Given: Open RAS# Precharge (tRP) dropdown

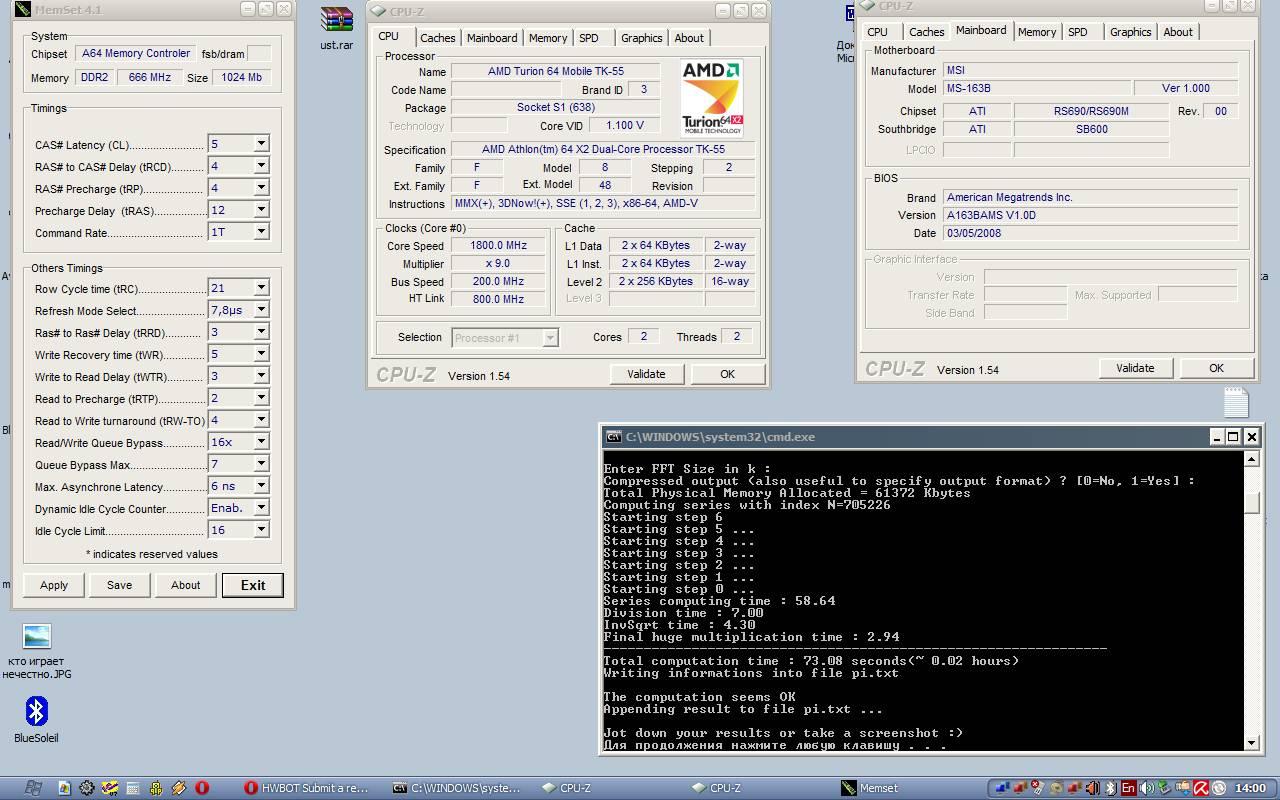Looking at the screenshot, I should tap(260, 188).
